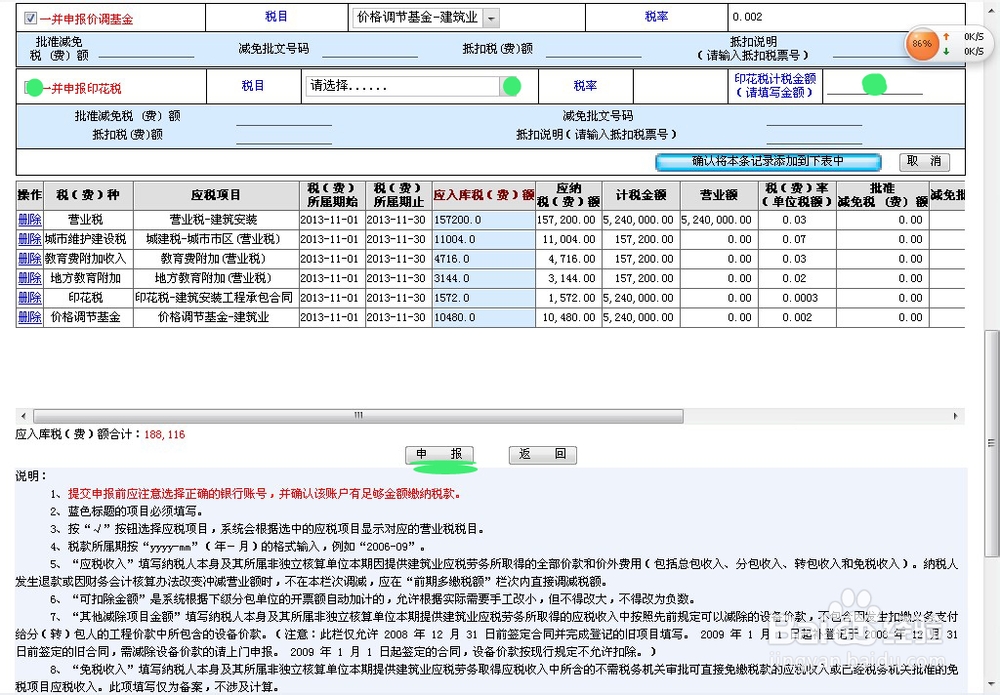Select the 城建税-城市市区(营业税) cell
This screenshot has width=1000, height=695.
pos(216,239)
